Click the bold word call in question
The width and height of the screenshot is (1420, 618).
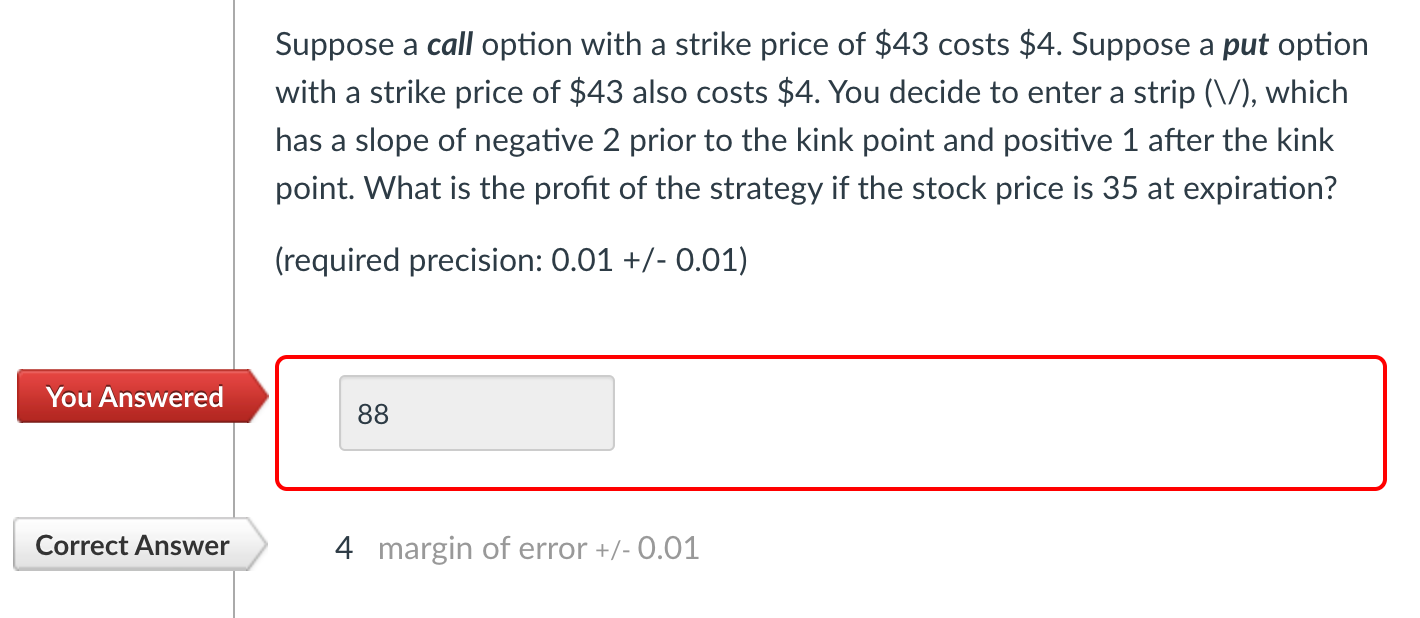pyautogui.click(x=448, y=45)
